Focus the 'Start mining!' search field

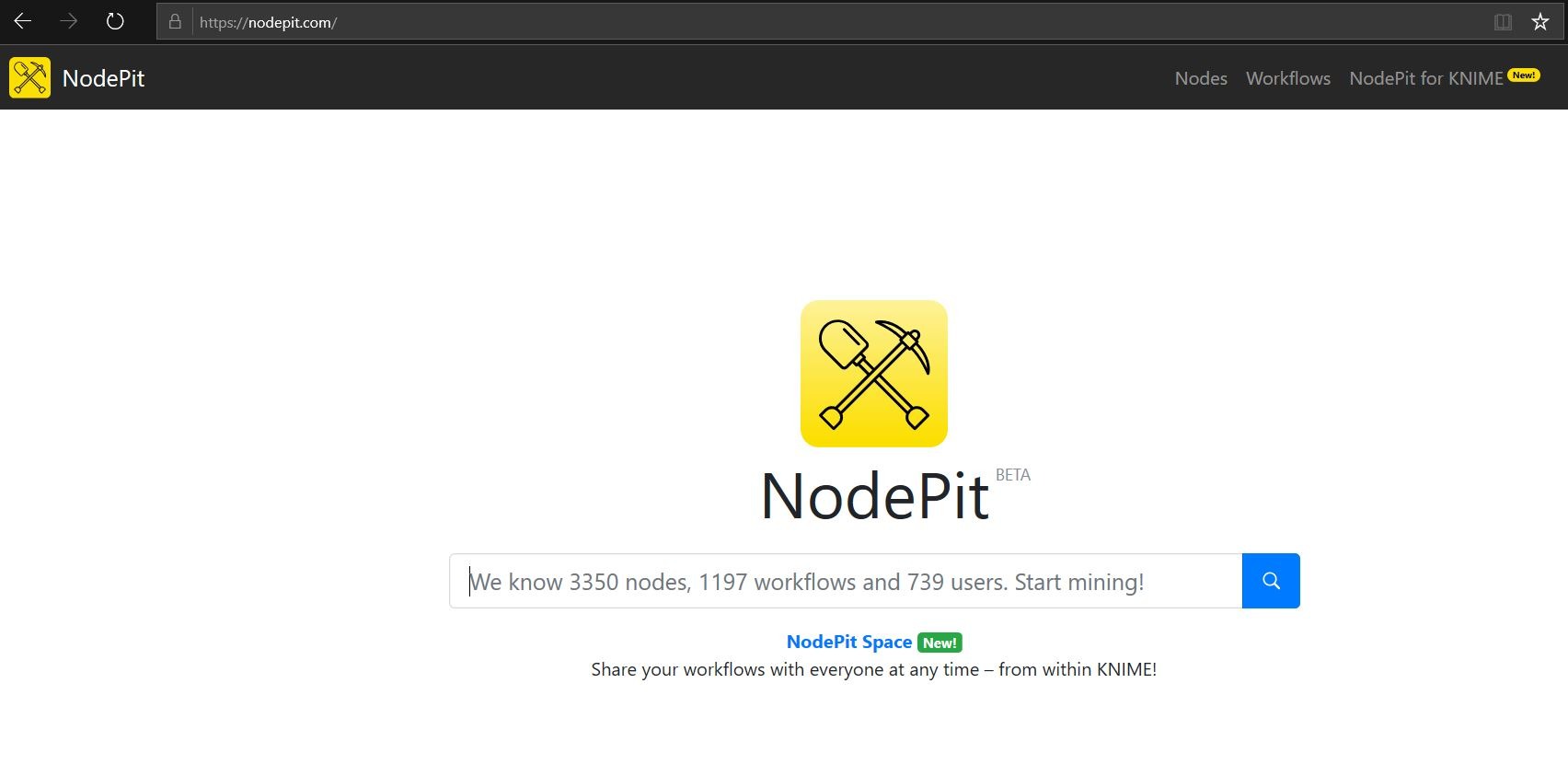(845, 581)
